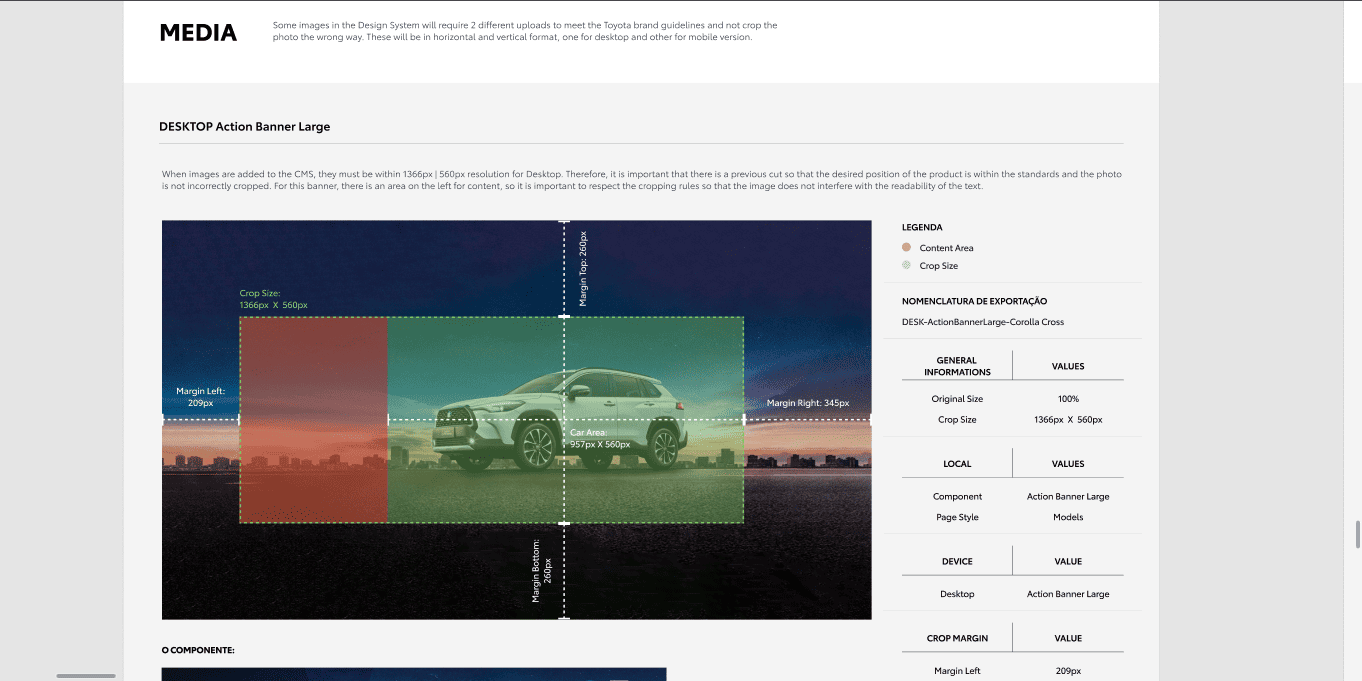Click the horizontal scrollbar thumb at bottom
This screenshot has height=681, width=1362.
[86, 676]
